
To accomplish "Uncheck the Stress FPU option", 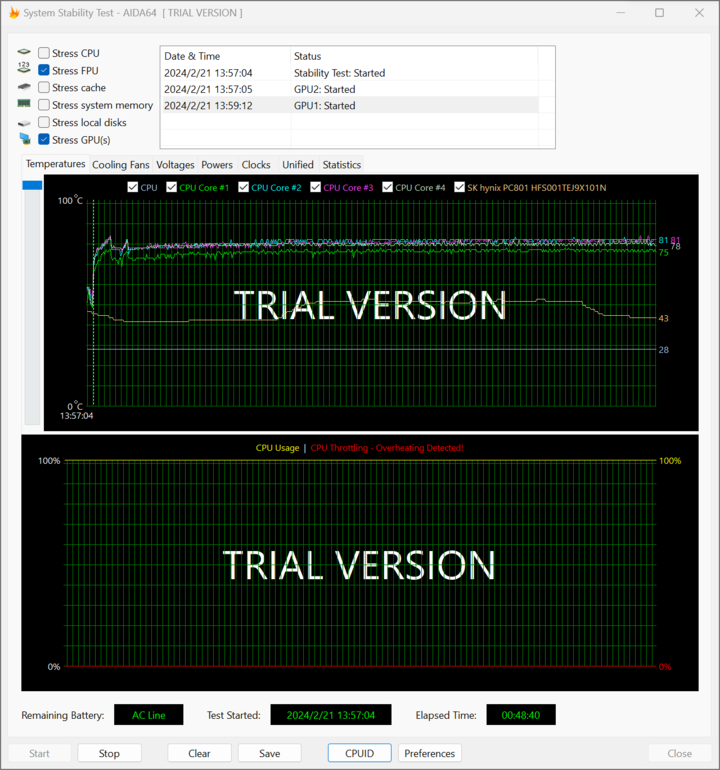I will [44, 71].
